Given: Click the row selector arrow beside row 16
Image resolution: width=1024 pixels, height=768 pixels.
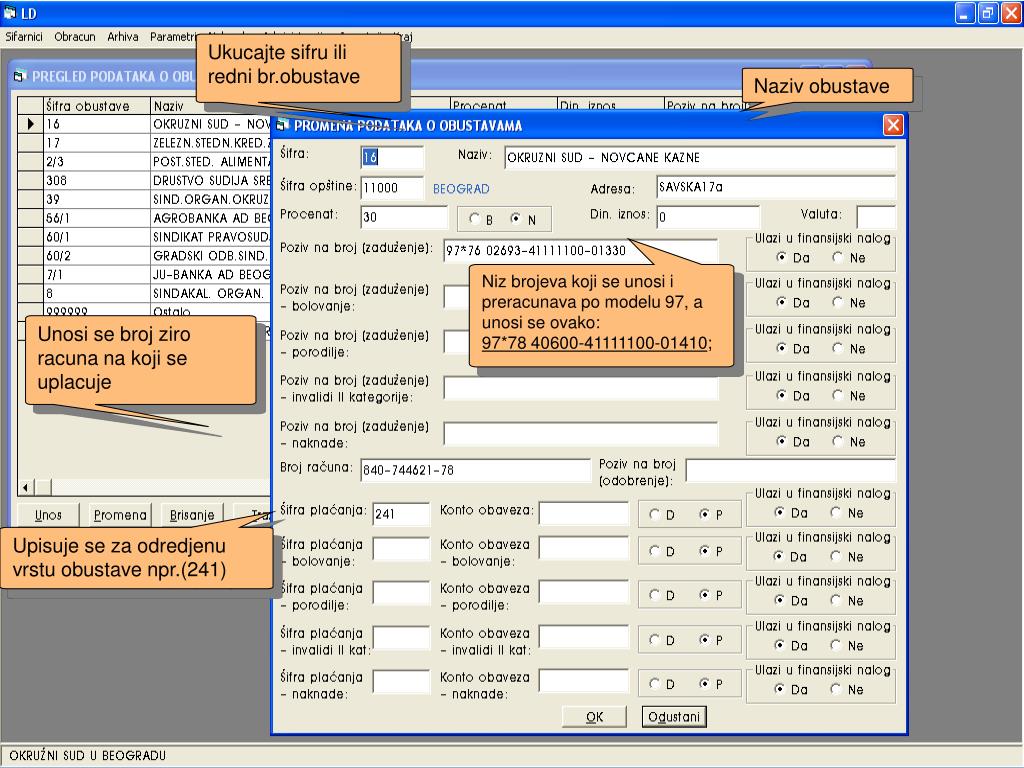Looking at the screenshot, I should (31, 124).
